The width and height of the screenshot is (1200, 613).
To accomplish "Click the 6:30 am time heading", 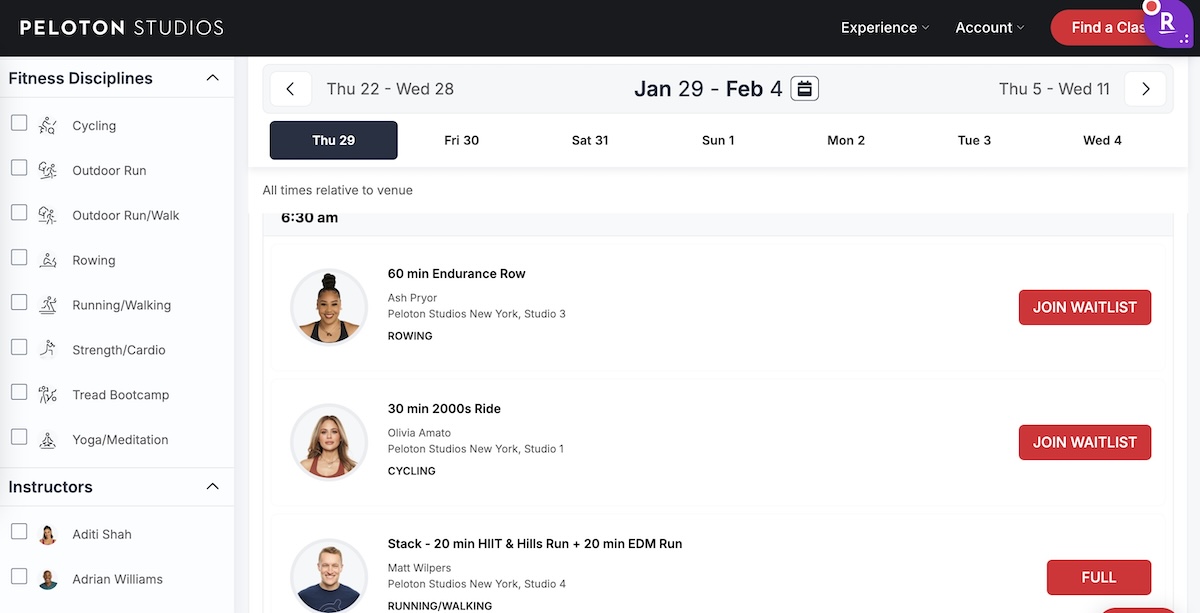I will (309, 218).
